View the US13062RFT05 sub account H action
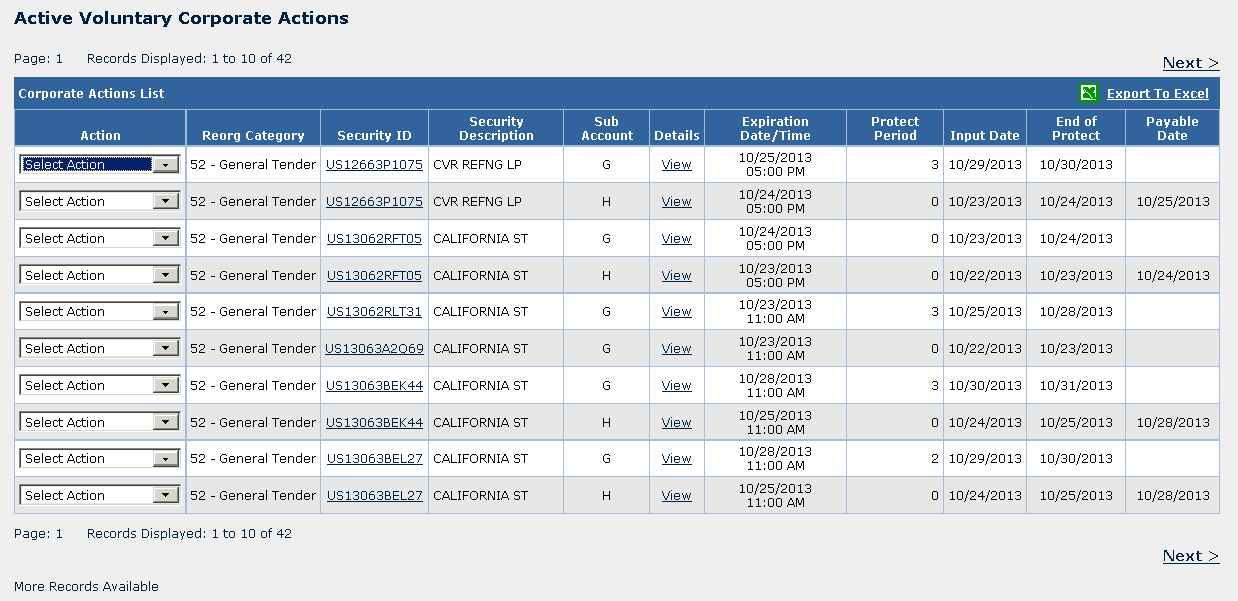This screenshot has height=601, width=1238. 676,274
